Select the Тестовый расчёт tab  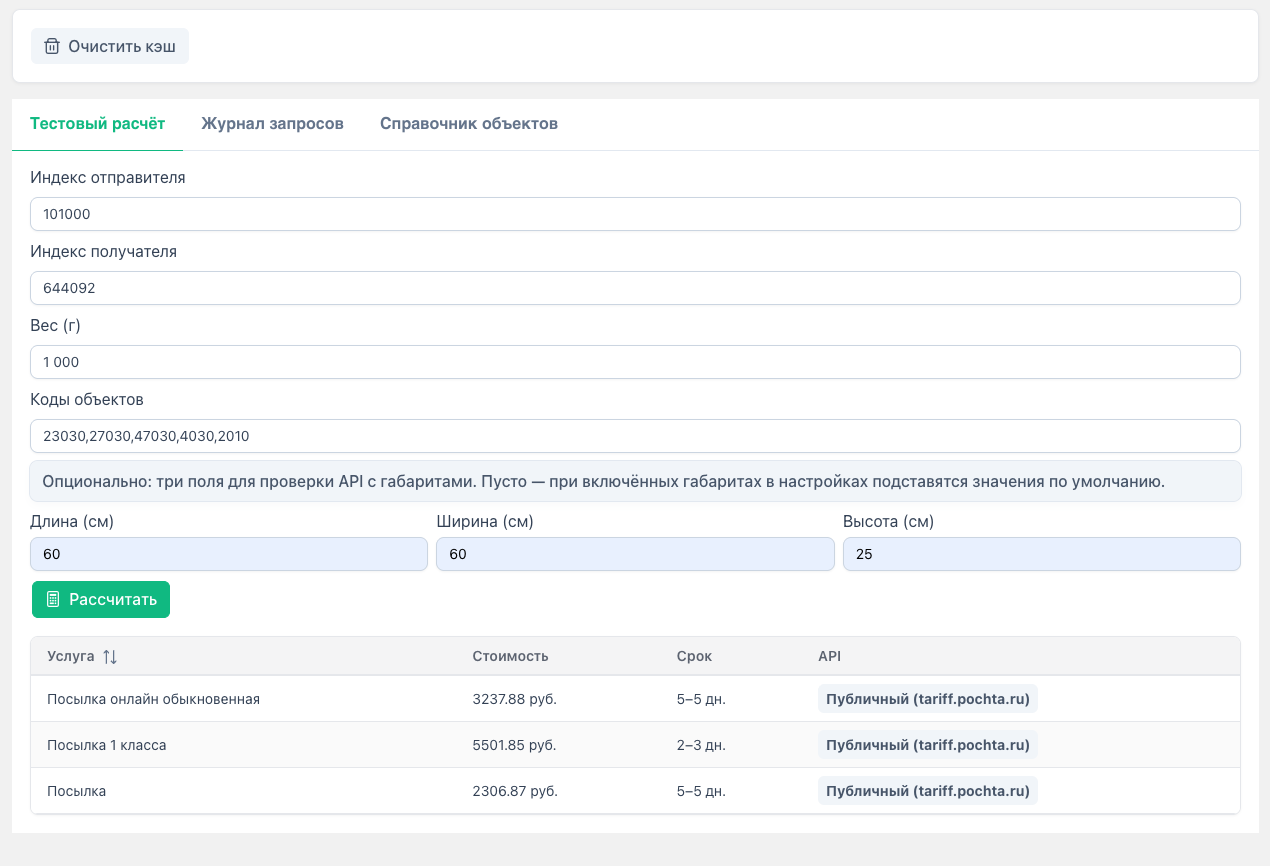97,124
